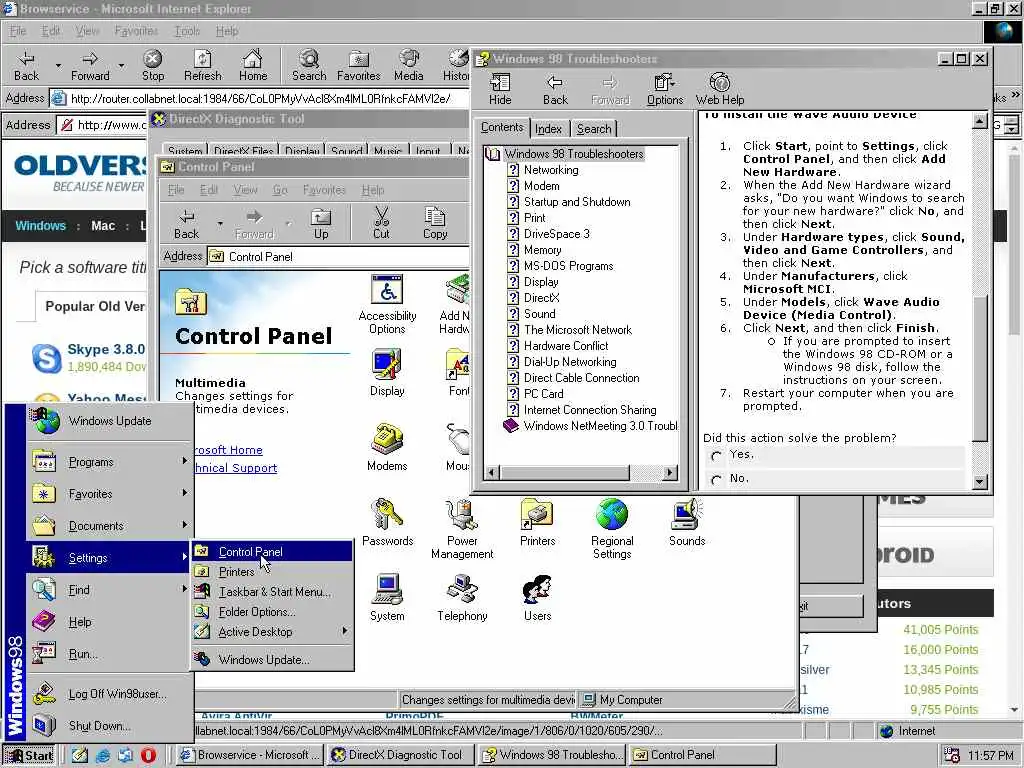Open Options in the Troubleshooters toolbar

point(665,89)
